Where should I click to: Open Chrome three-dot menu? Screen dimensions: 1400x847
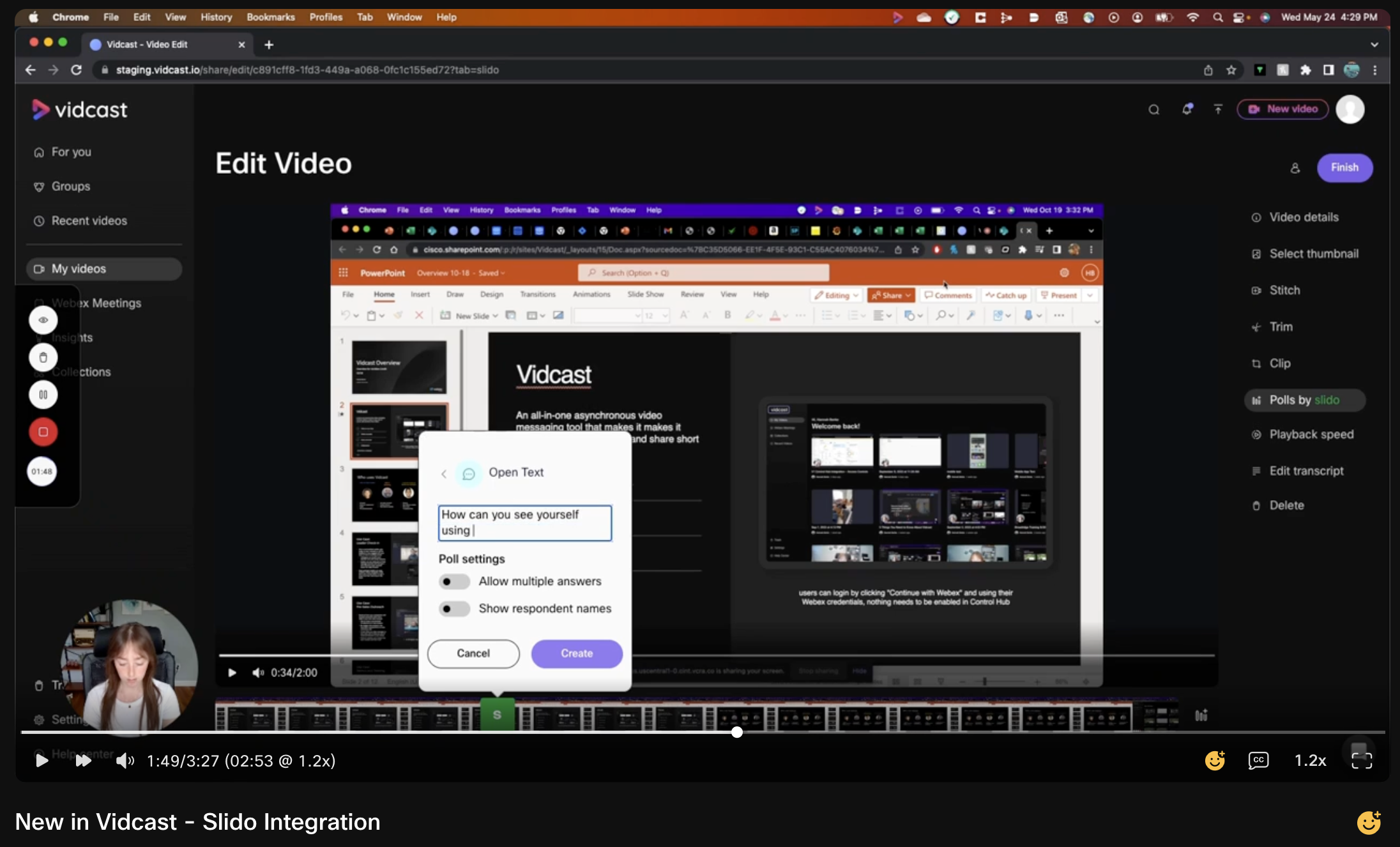point(1375,70)
